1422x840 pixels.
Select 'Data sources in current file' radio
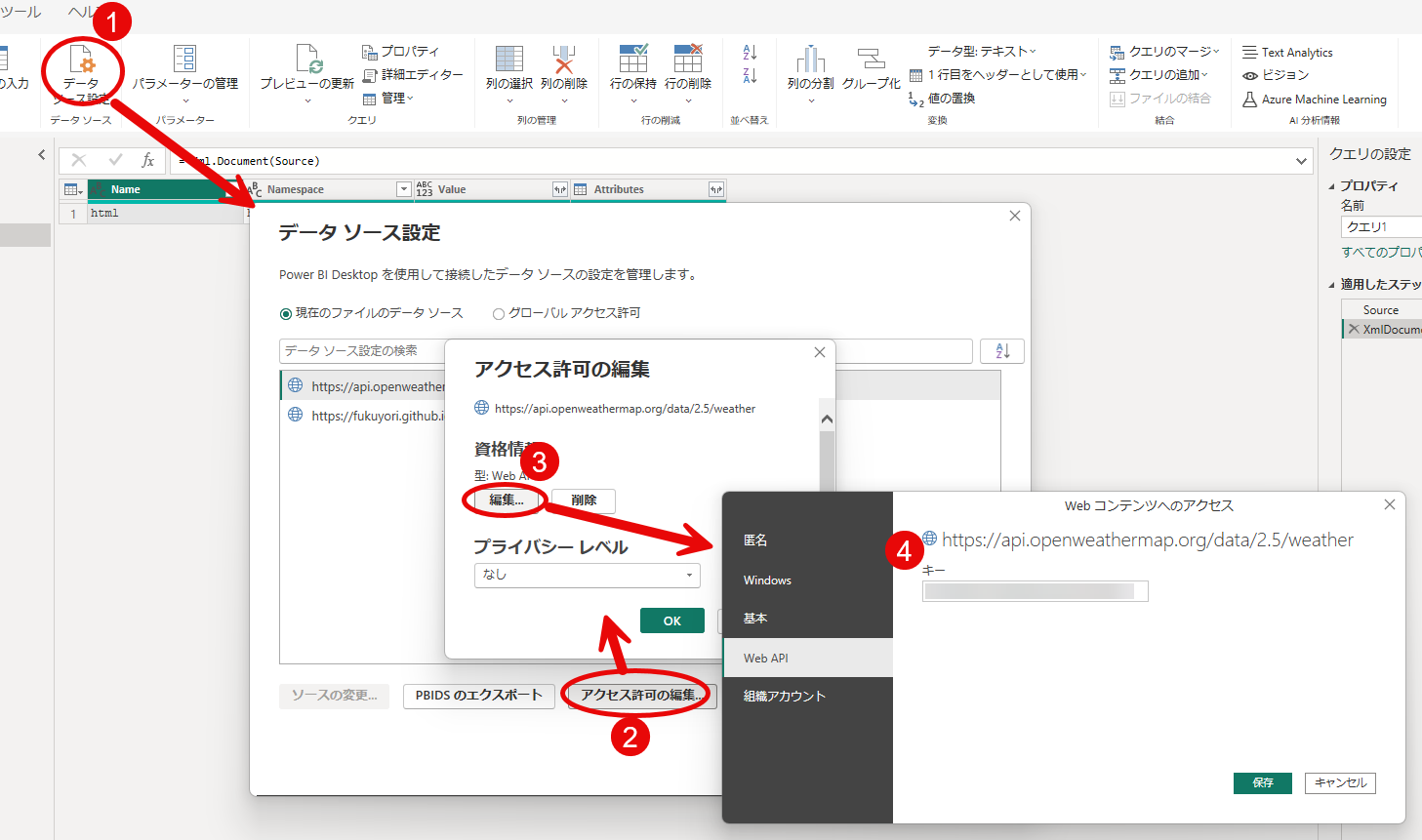(286, 313)
